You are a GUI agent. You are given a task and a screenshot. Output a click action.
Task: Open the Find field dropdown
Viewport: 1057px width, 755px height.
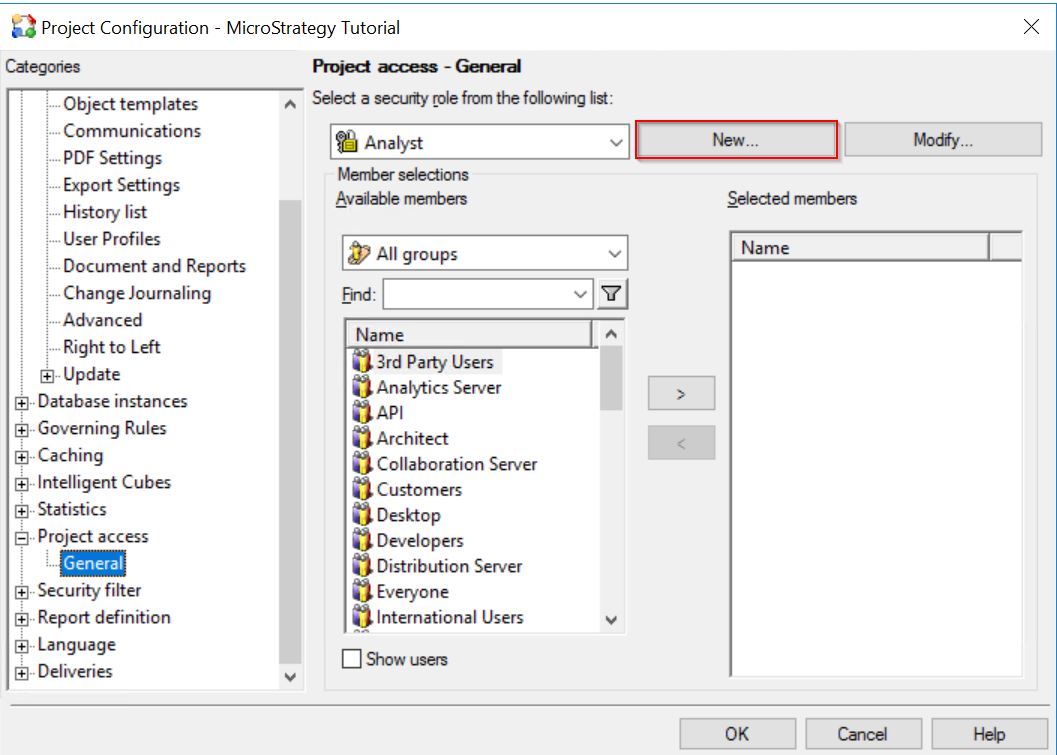coord(580,293)
